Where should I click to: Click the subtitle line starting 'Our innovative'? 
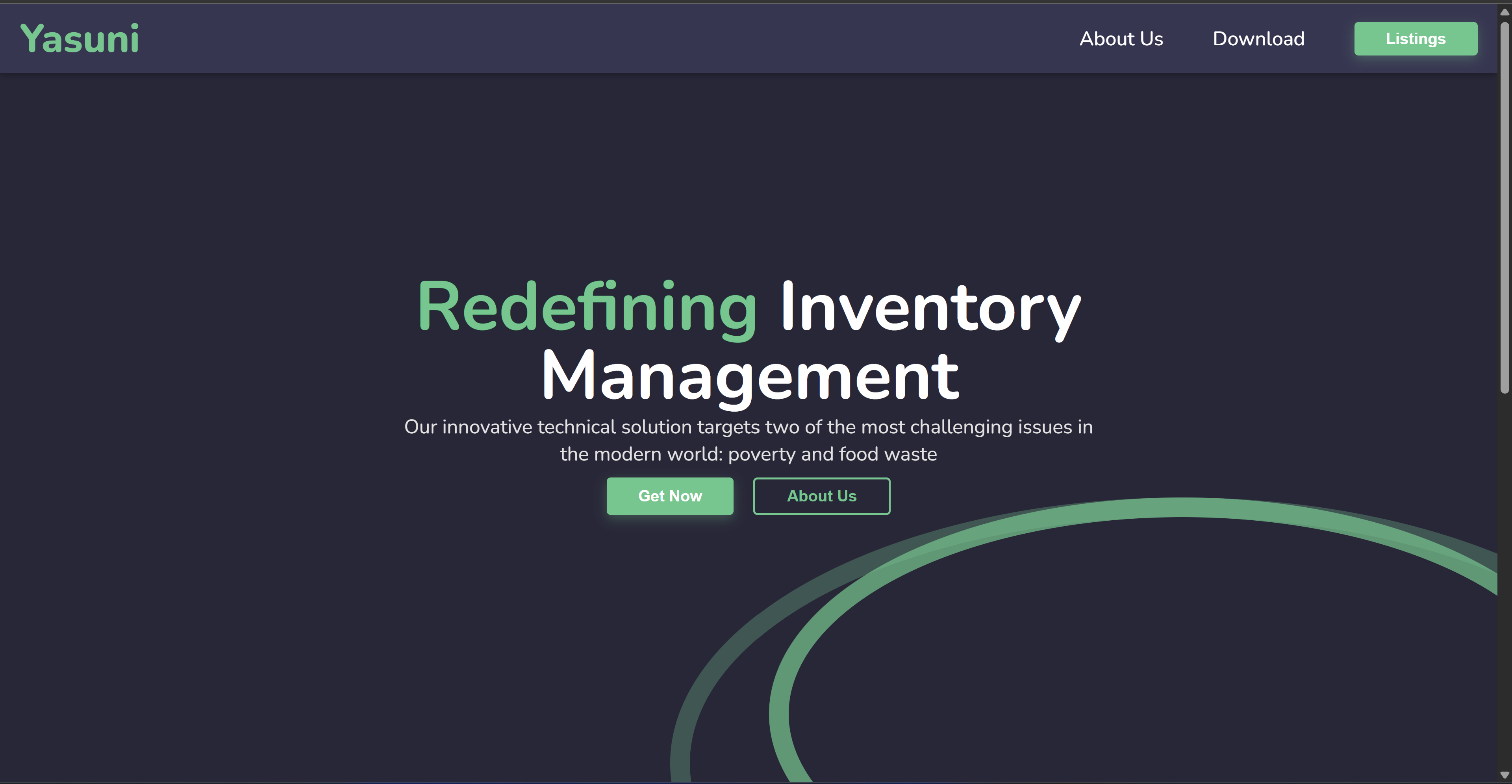(x=748, y=427)
